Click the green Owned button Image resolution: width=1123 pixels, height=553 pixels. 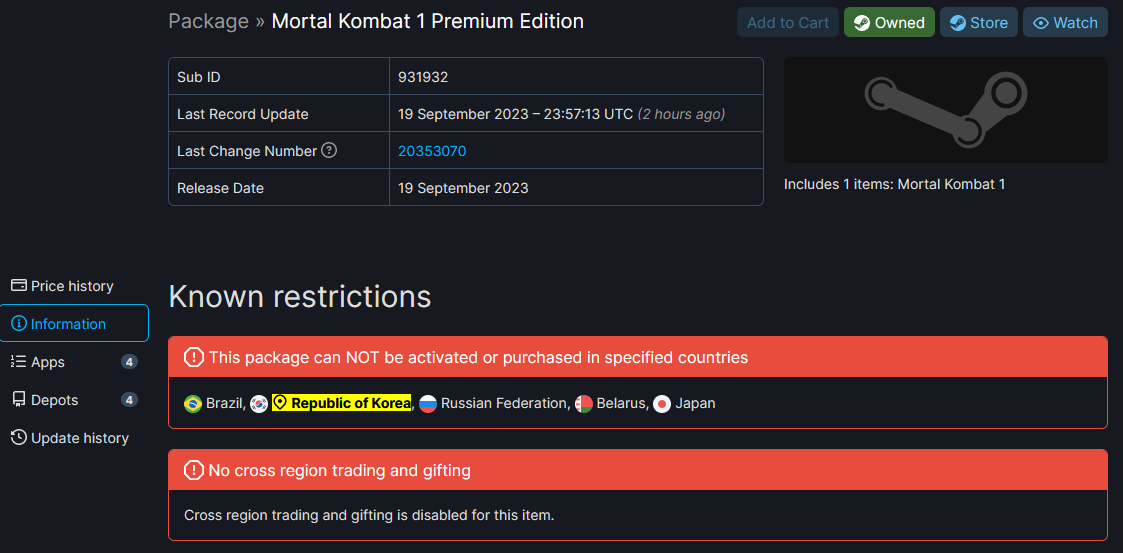(889, 22)
